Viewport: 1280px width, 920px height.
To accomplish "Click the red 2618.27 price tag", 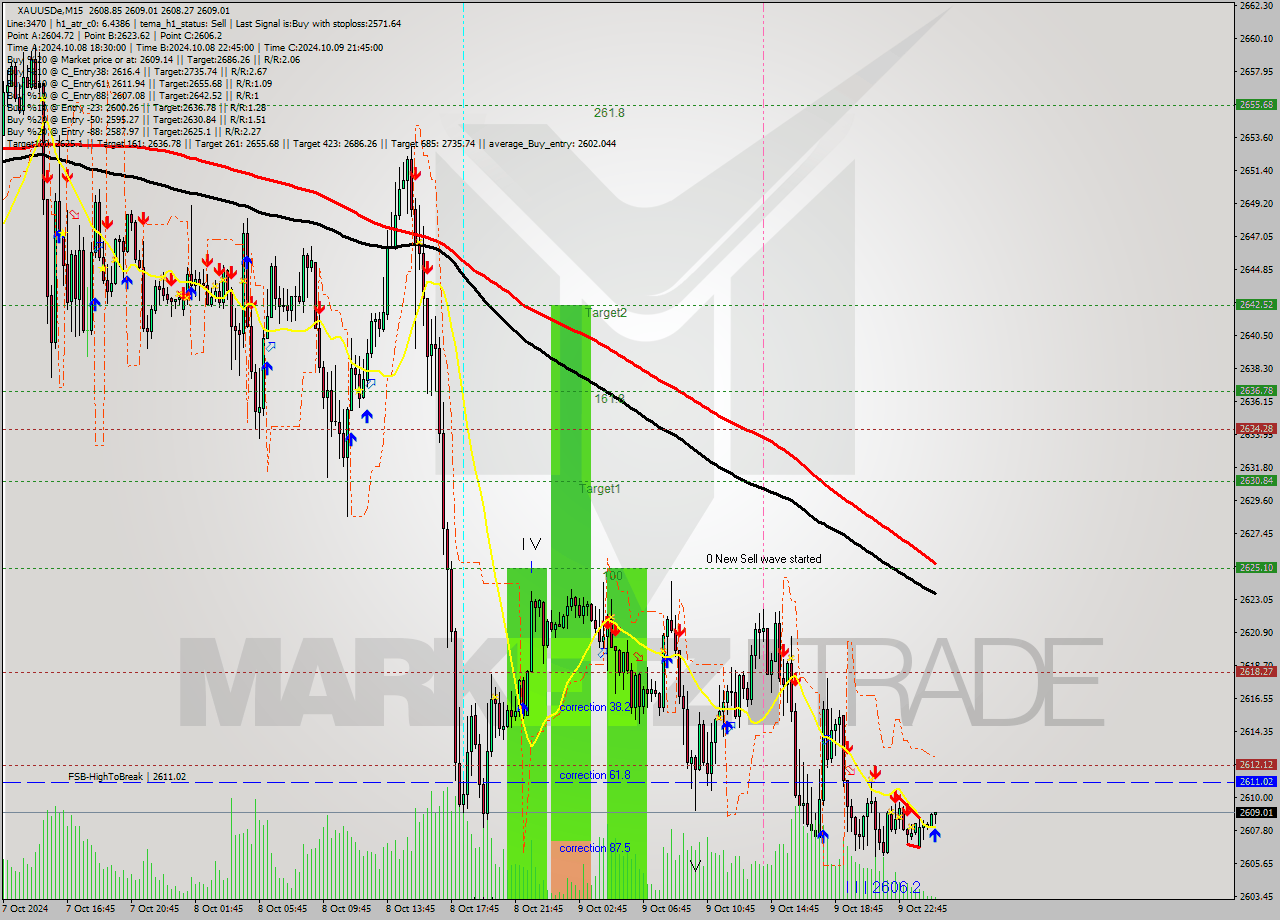I will 1256,671.
